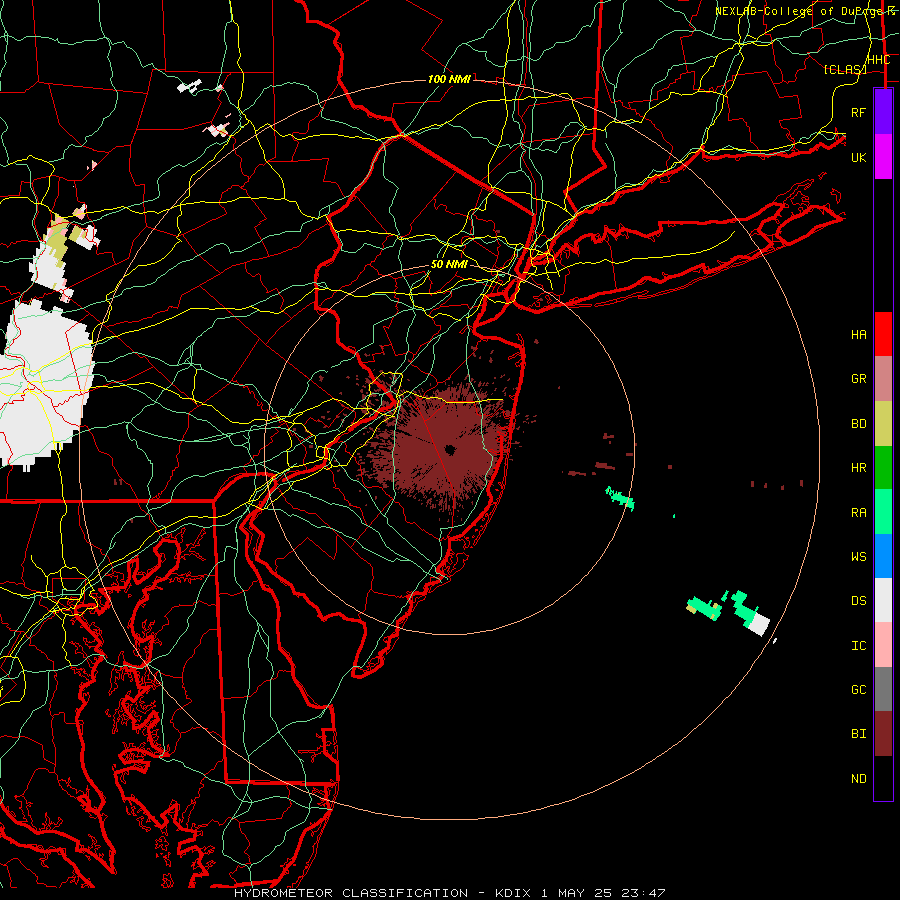
Task: Click the Hydrometeor Classification KDIX title caption
Action: click(449, 893)
